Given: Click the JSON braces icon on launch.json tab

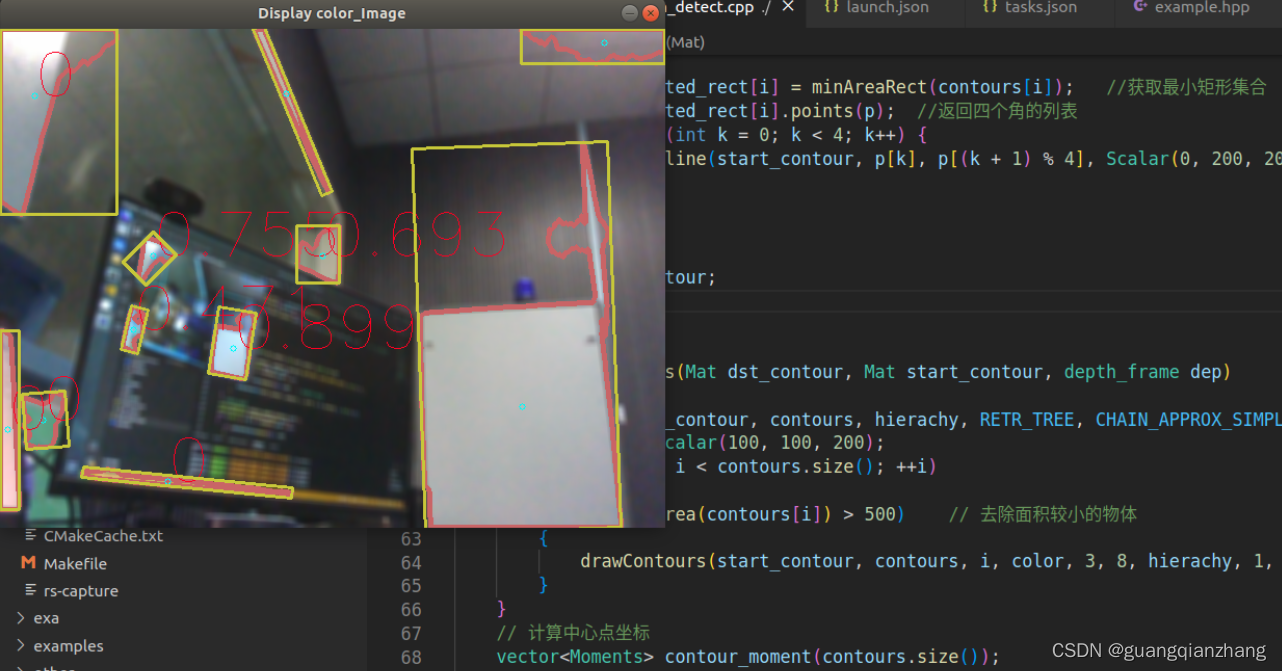Looking at the screenshot, I should point(831,7).
